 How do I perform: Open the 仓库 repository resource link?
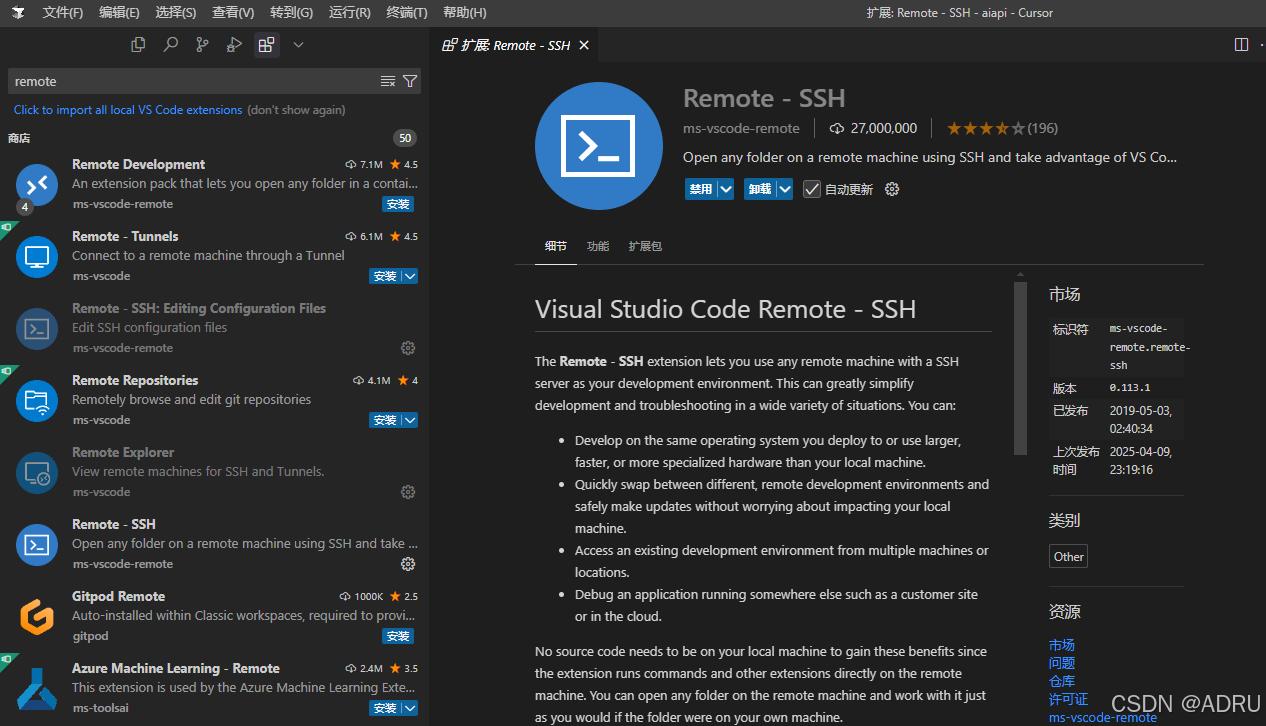(1062, 681)
